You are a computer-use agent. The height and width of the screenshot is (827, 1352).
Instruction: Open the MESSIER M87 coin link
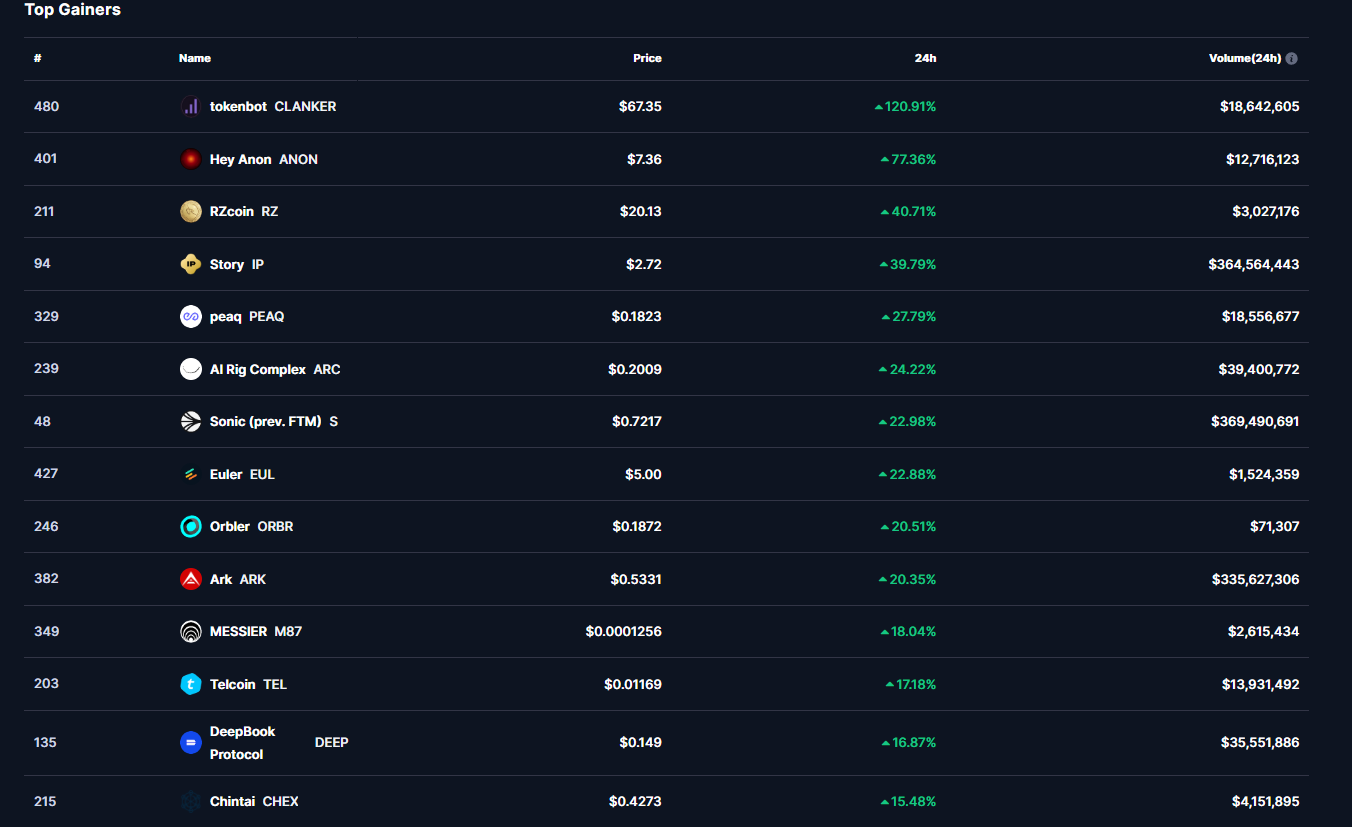coord(239,631)
